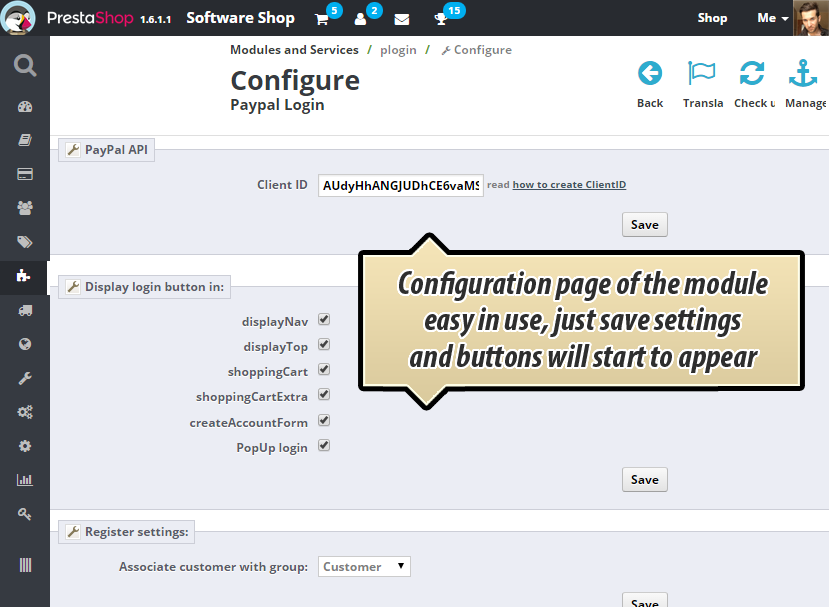Disable the shoppingCart login button option

[324, 369]
